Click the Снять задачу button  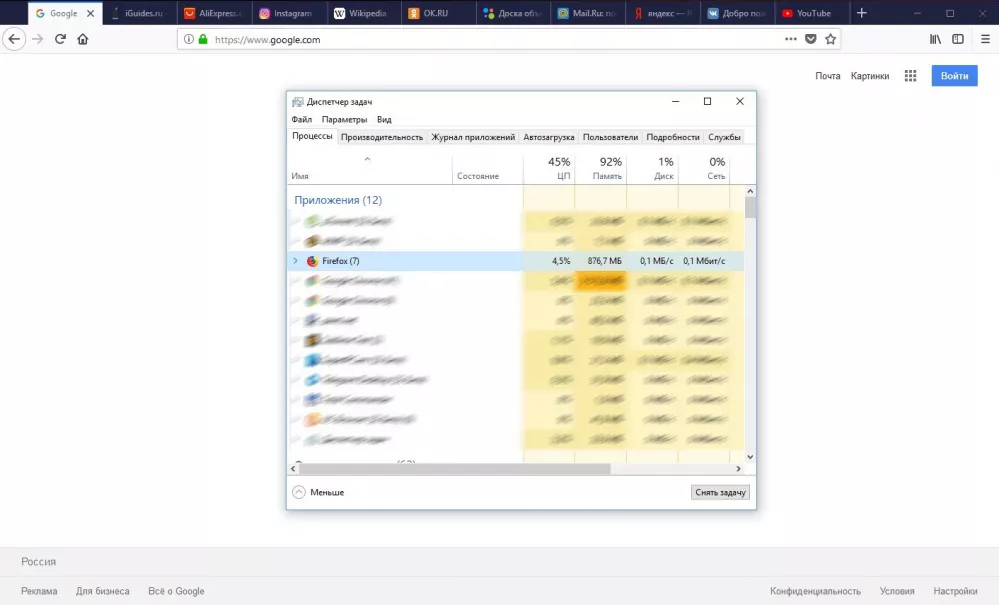point(720,492)
